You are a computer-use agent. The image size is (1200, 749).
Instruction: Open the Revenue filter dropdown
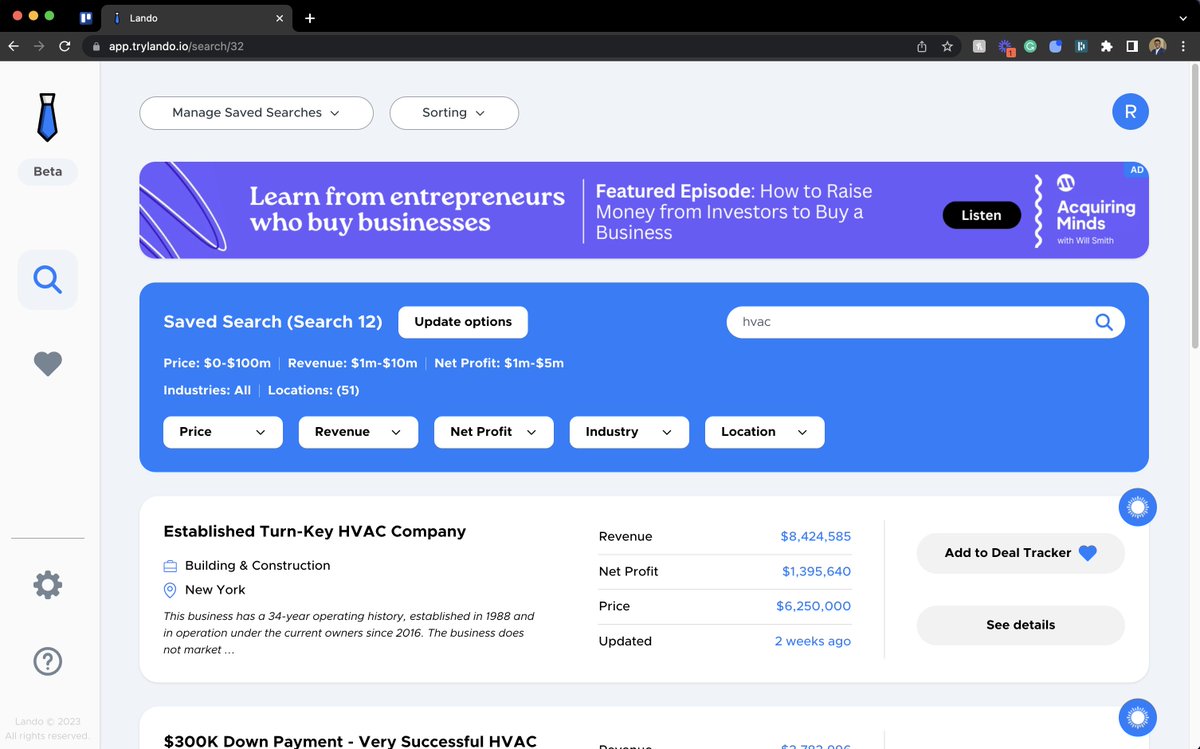358,432
